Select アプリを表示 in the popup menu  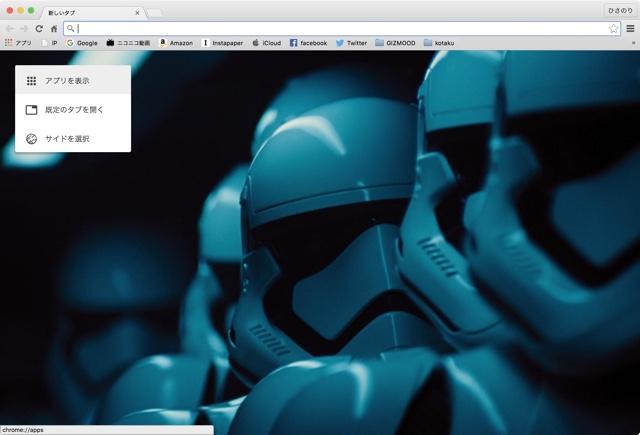[73, 80]
